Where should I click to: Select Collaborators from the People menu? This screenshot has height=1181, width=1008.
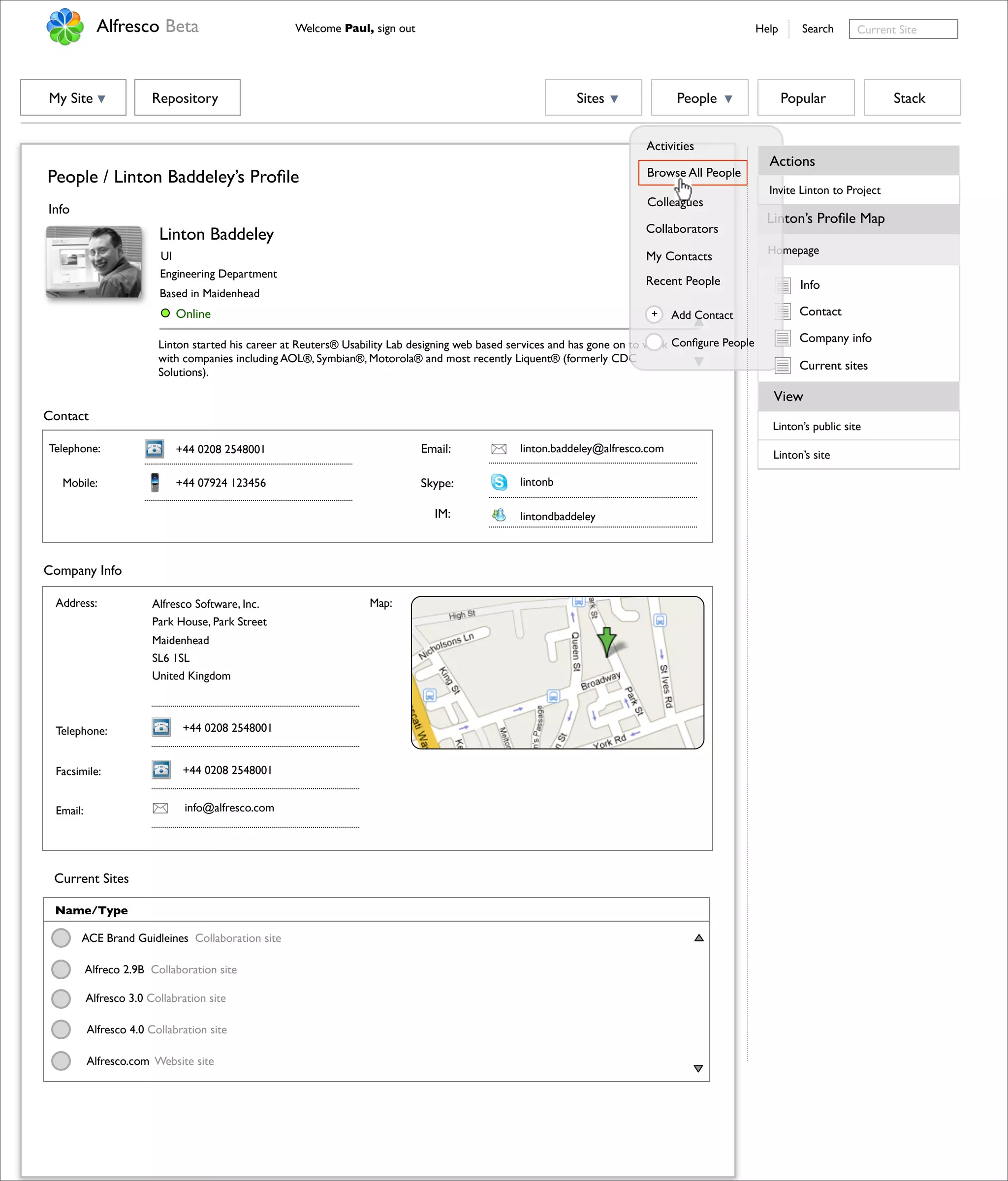[x=682, y=229]
